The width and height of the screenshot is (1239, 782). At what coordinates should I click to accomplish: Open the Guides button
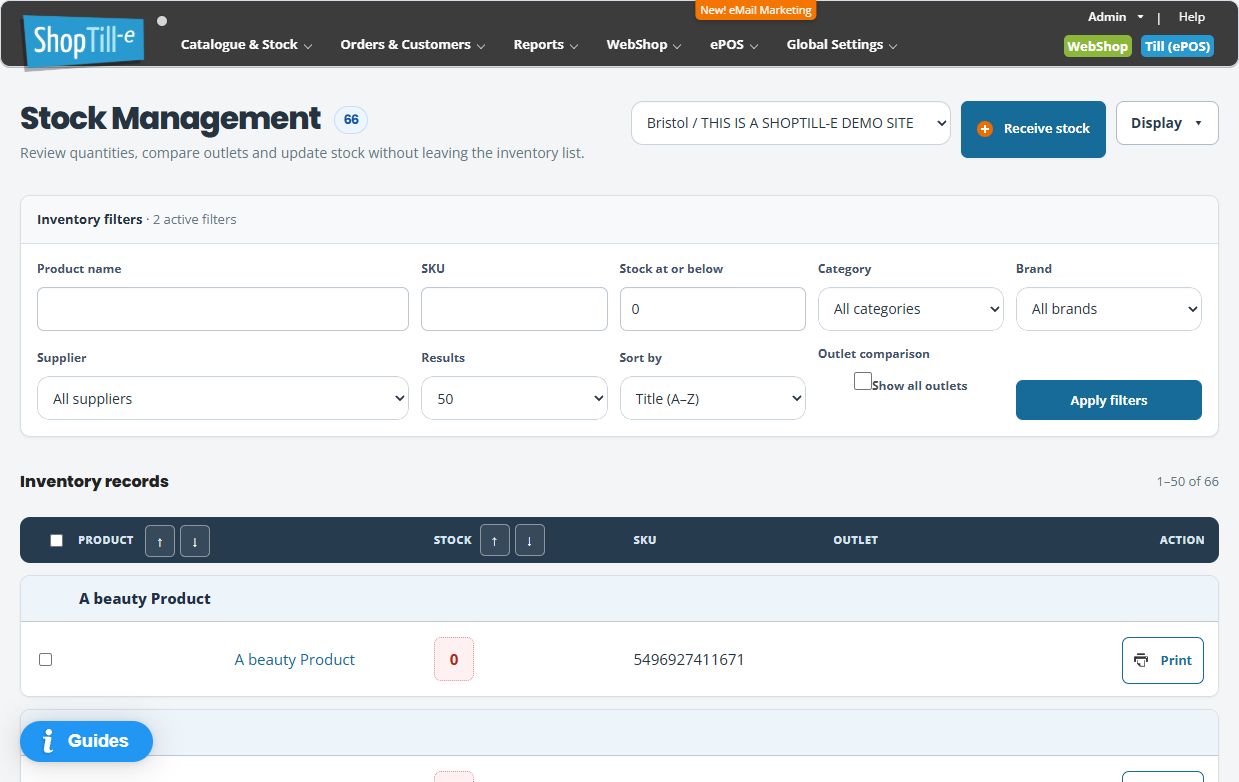[86, 741]
